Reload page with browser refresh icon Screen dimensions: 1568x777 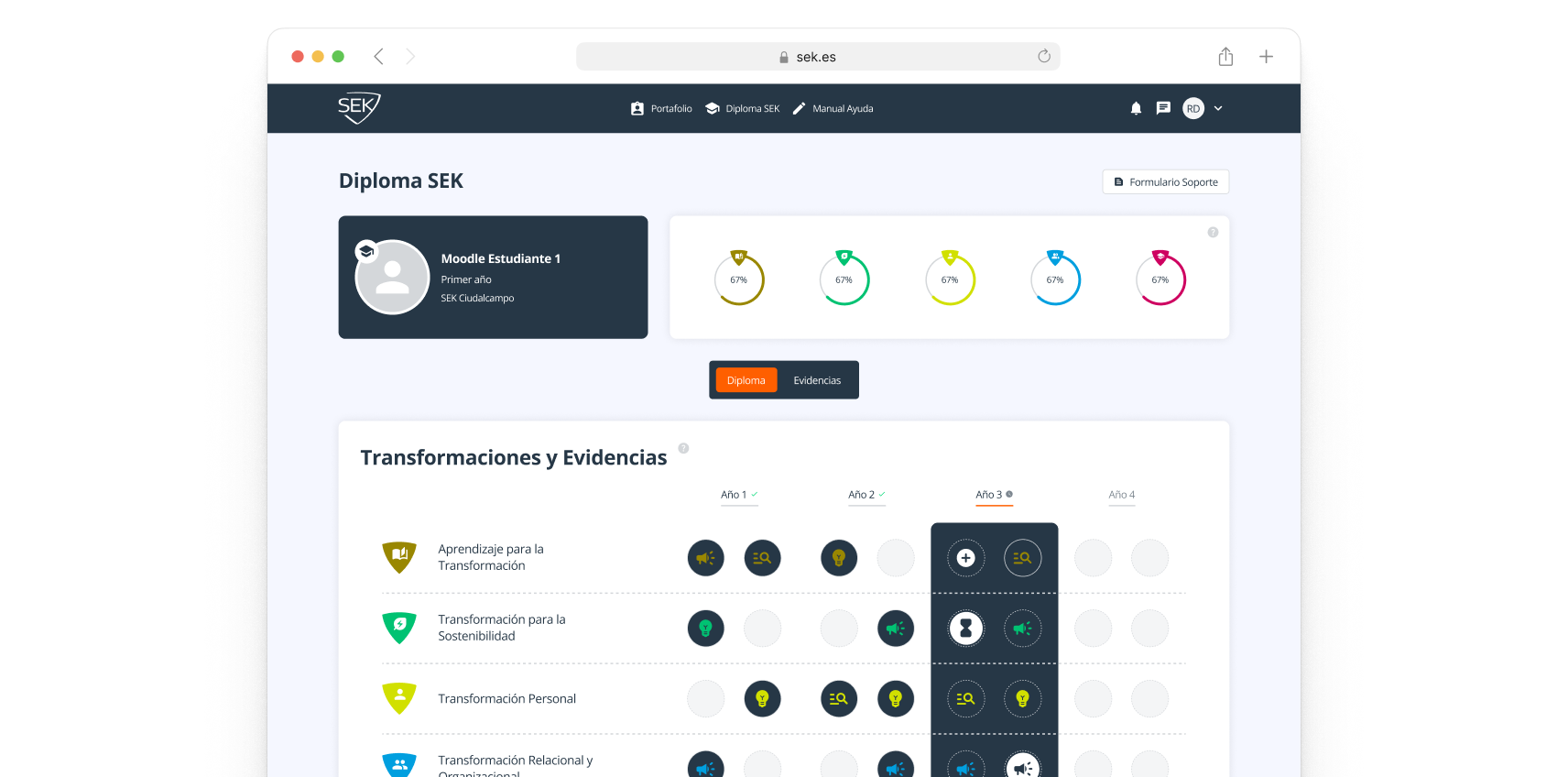pos(1044,57)
